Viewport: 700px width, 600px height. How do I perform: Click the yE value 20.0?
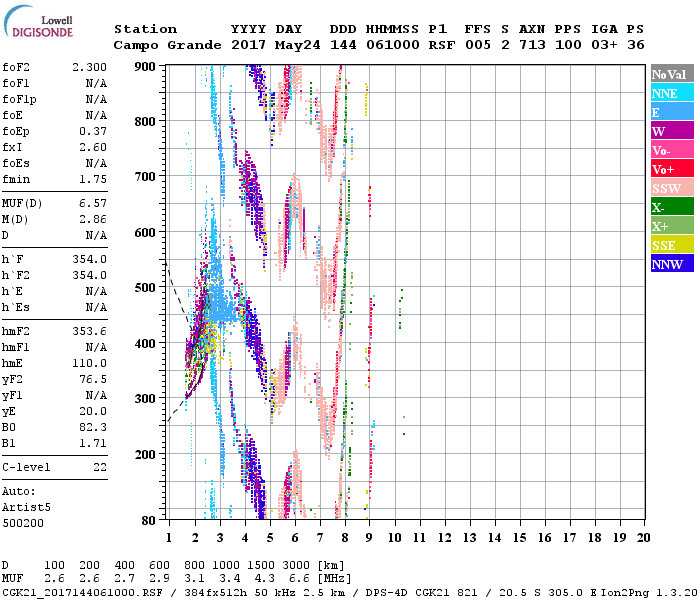pyautogui.click(x=93, y=411)
